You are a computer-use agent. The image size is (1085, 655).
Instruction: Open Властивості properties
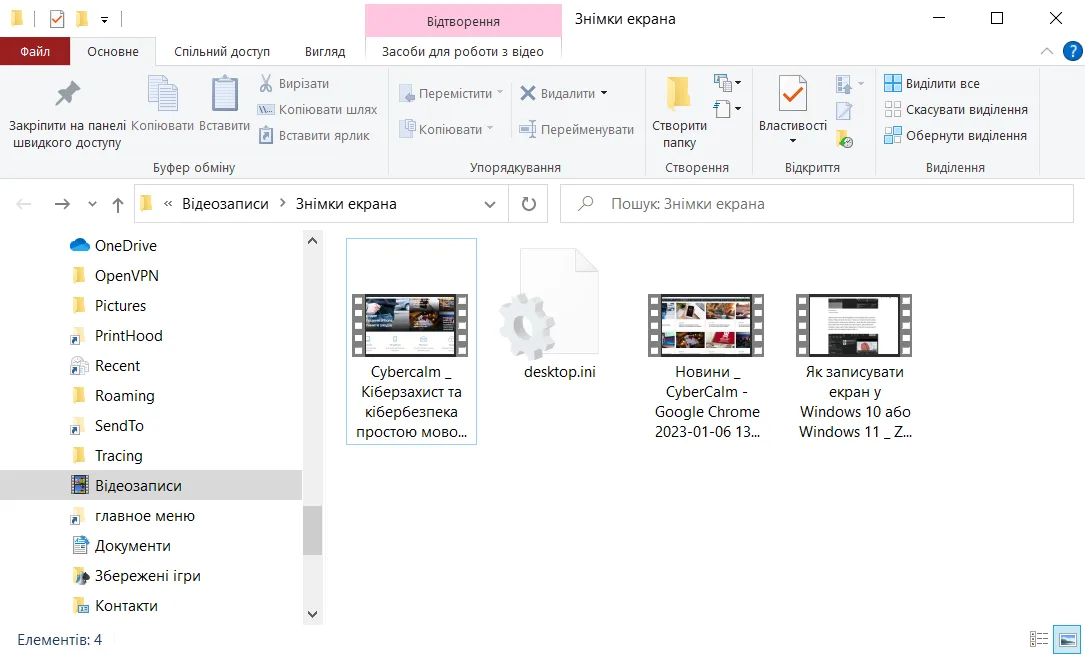point(792,103)
